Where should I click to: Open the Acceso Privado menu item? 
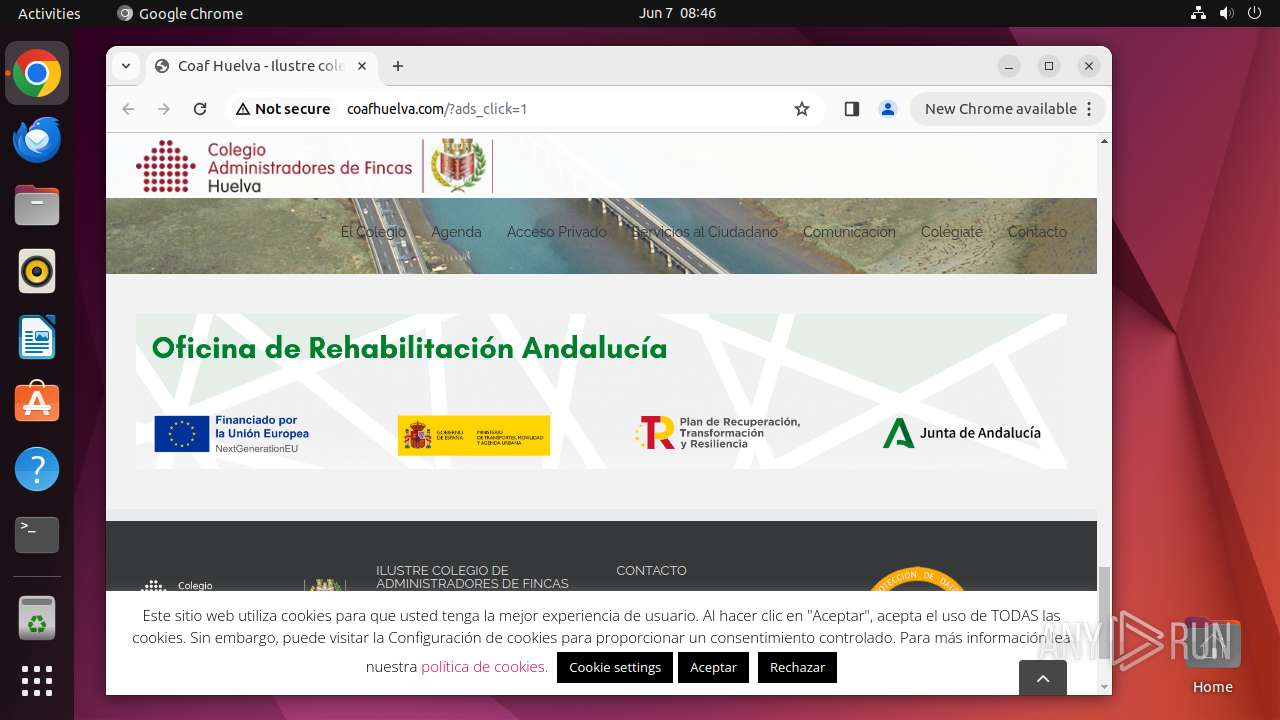556,232
